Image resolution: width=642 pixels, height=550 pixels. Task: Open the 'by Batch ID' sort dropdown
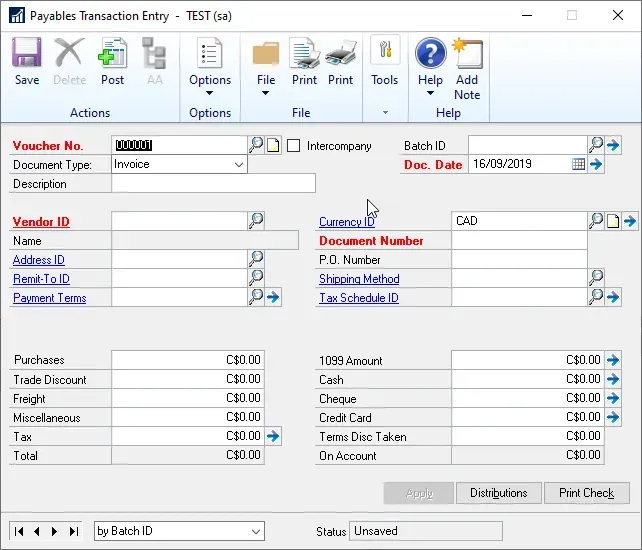coord(256,531)
